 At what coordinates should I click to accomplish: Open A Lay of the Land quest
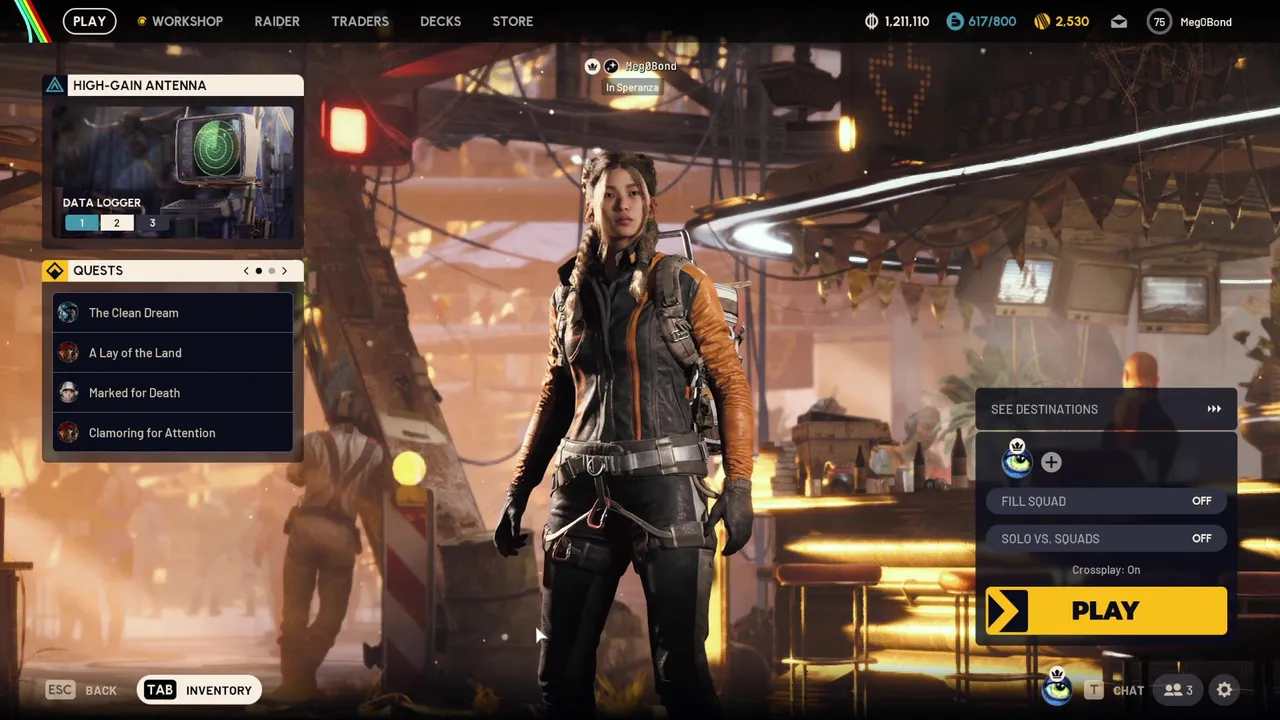tap(173, 353)
